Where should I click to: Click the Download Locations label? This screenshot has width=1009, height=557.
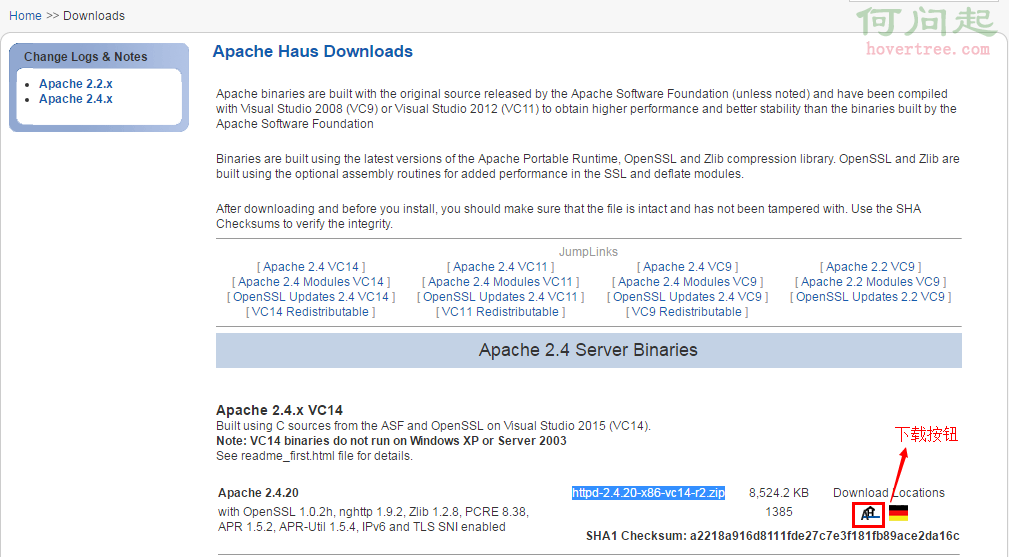889,493
